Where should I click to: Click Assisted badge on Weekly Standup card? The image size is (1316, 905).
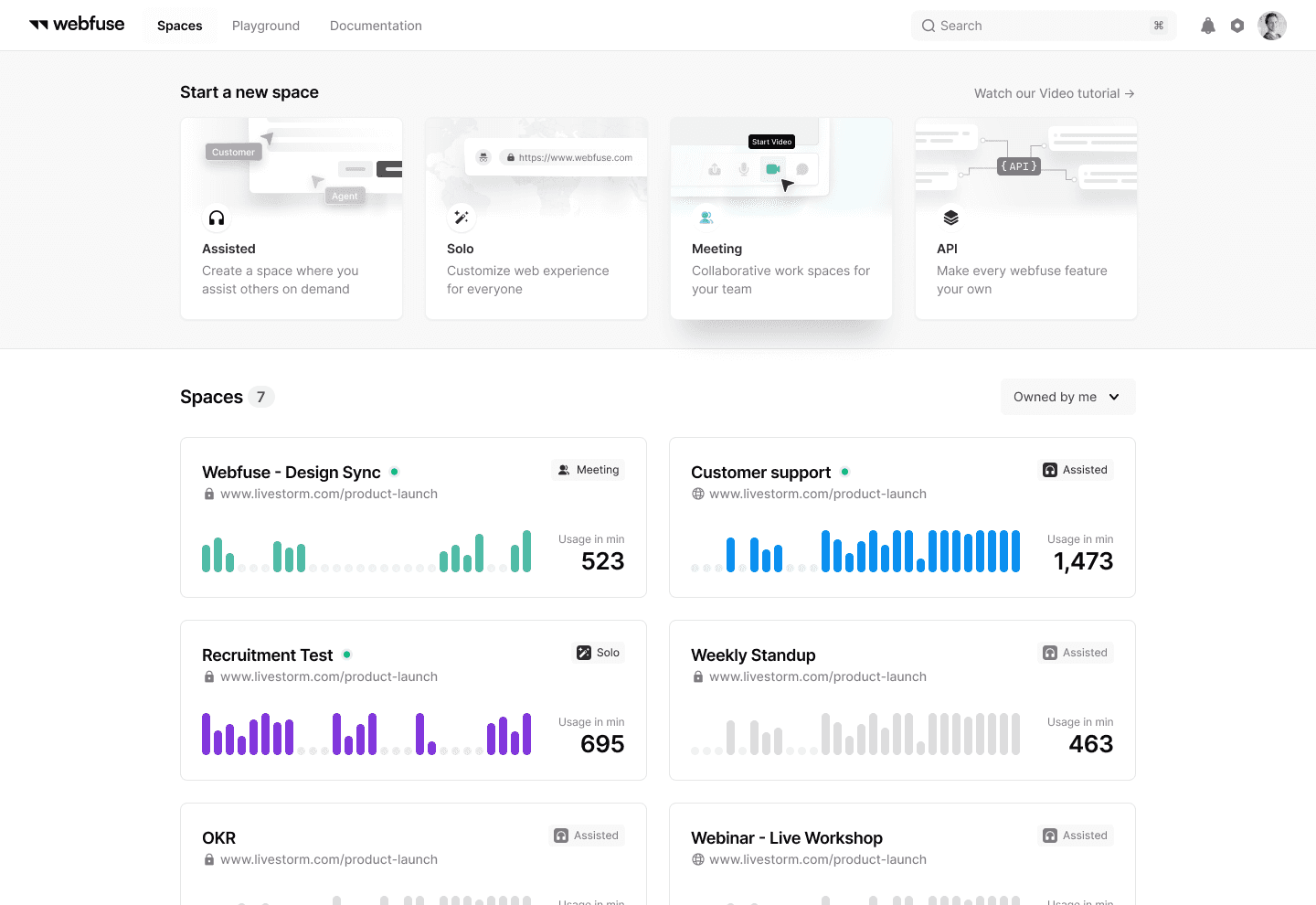[1076, 653]
